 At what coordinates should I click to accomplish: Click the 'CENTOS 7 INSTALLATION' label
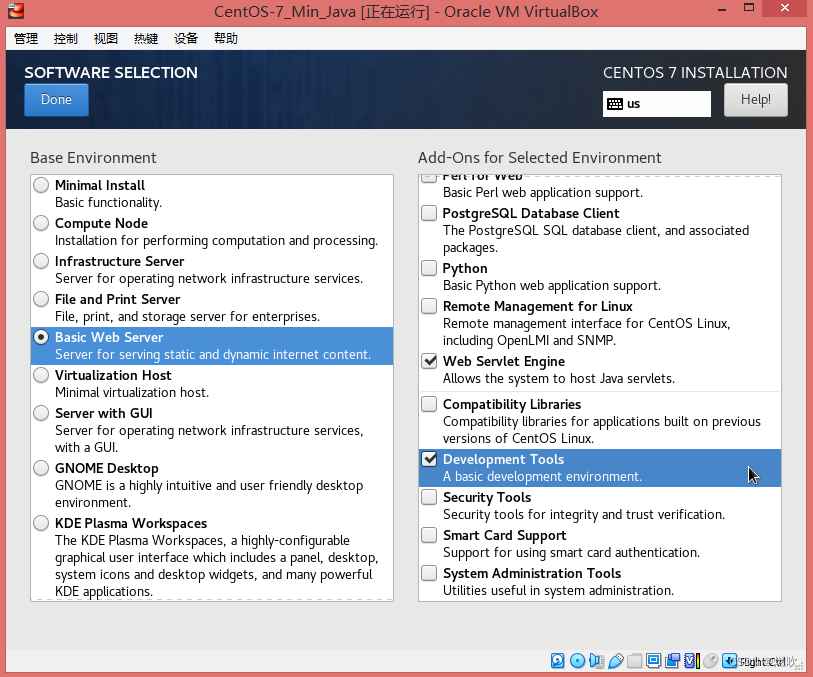(x=695, y=73)
